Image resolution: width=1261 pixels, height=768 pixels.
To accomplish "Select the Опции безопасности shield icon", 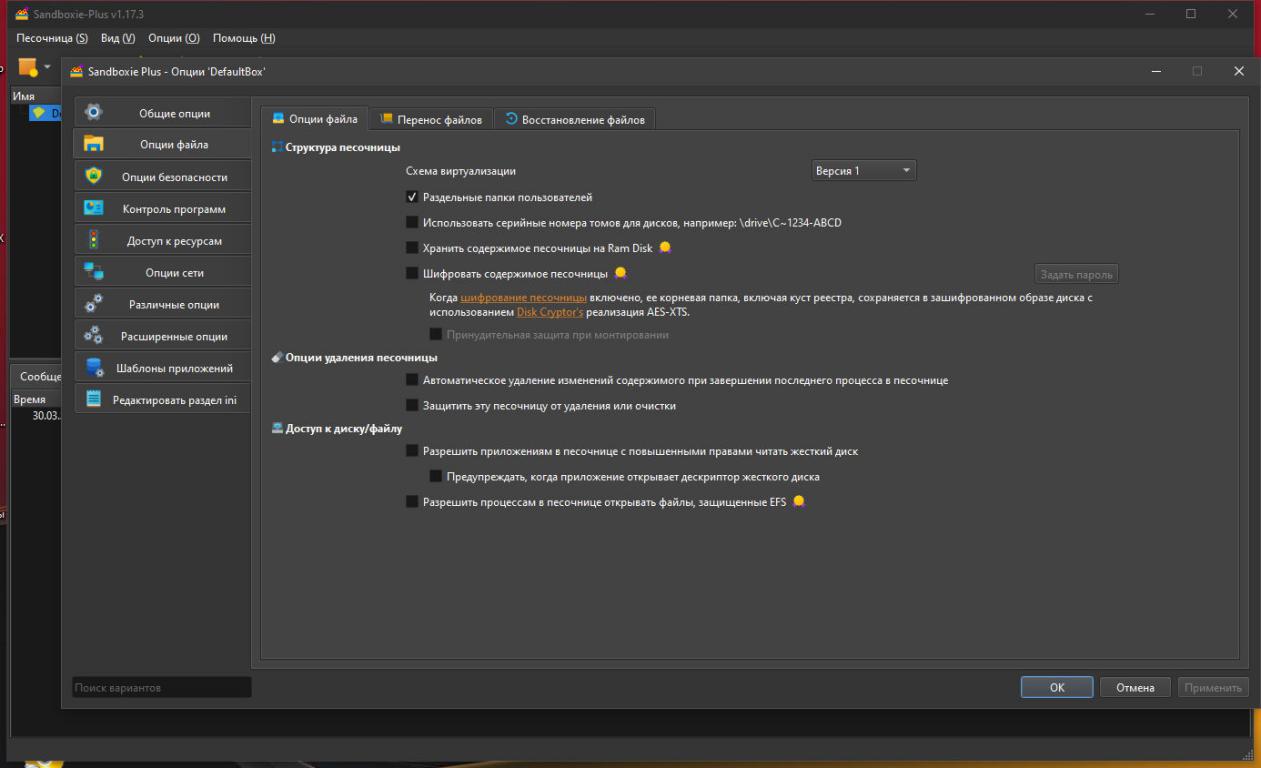I will click(94, 177).
